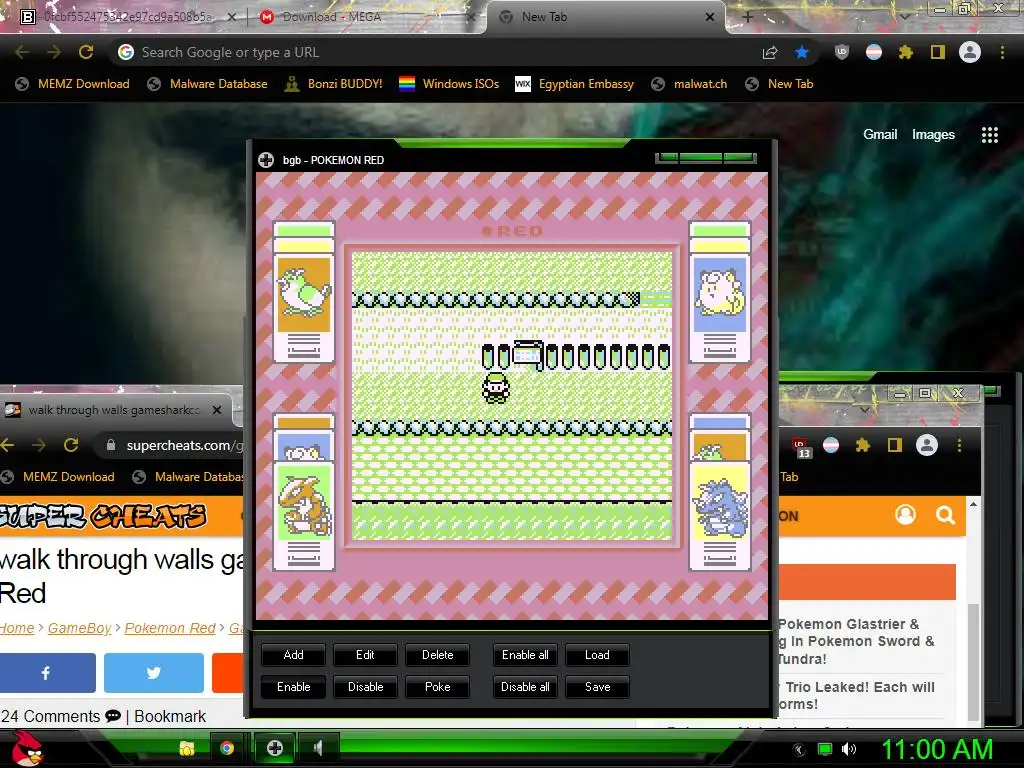
Task: Go forward in the front Chrome window
Action: point(54,52)
